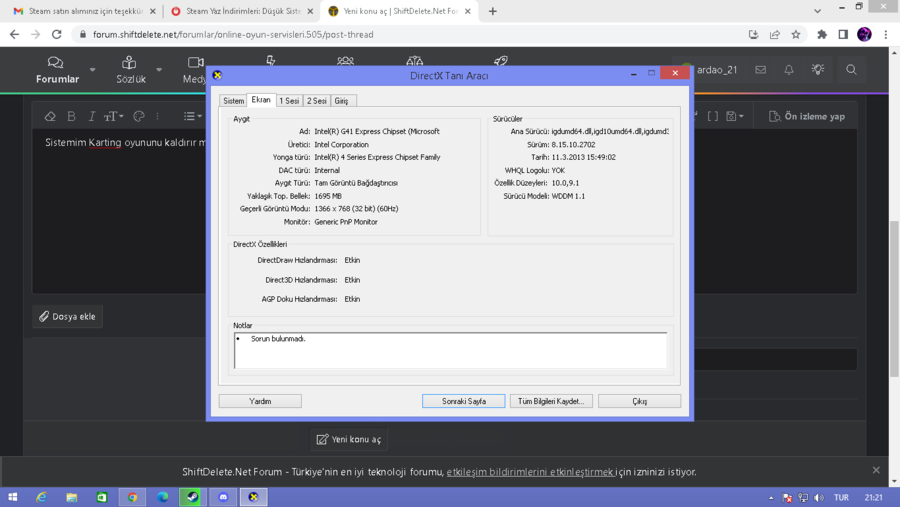
Task: Reload the current page
Action: coord(56,34)
